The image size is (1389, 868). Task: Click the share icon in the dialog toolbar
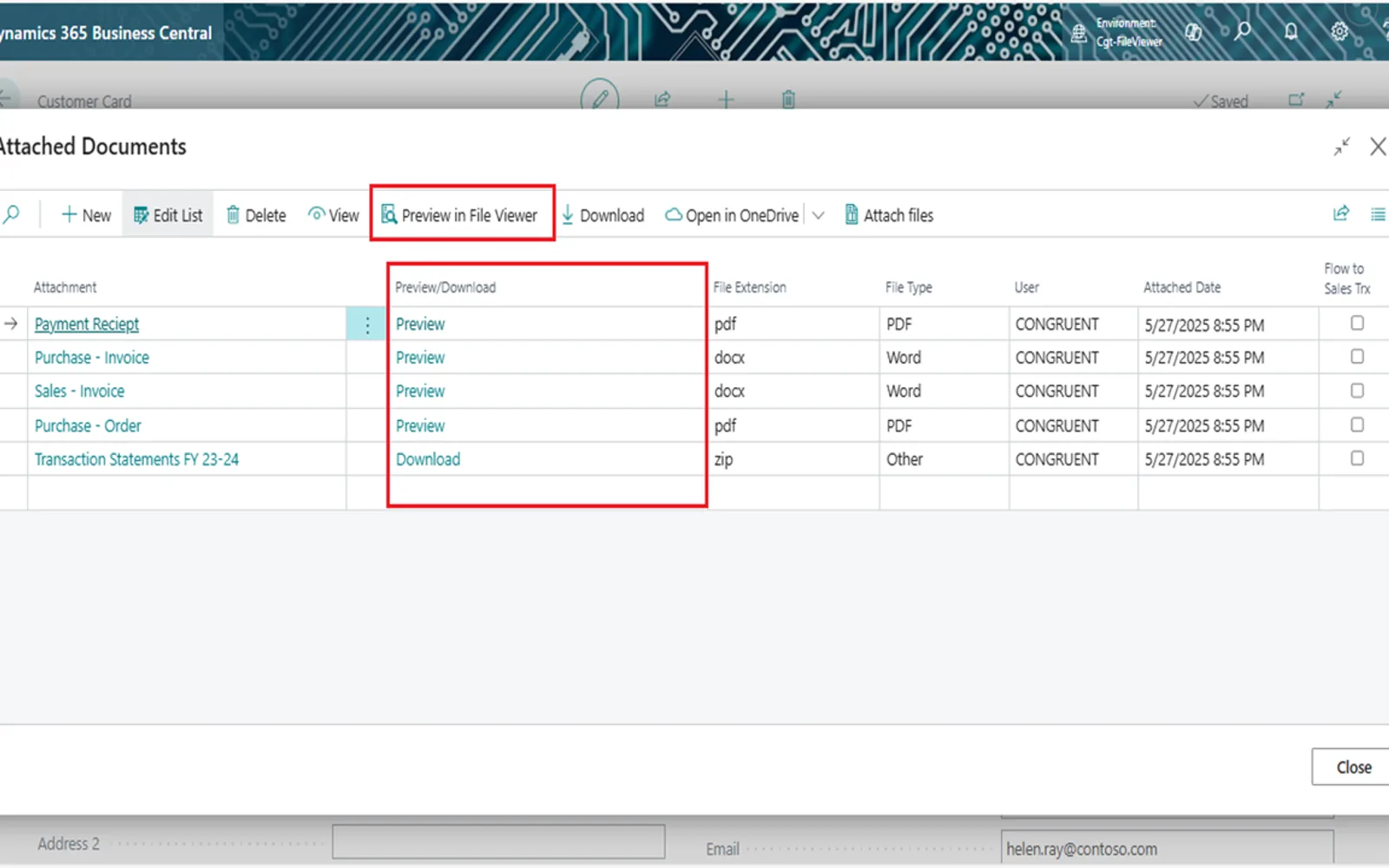point(1341,214)
